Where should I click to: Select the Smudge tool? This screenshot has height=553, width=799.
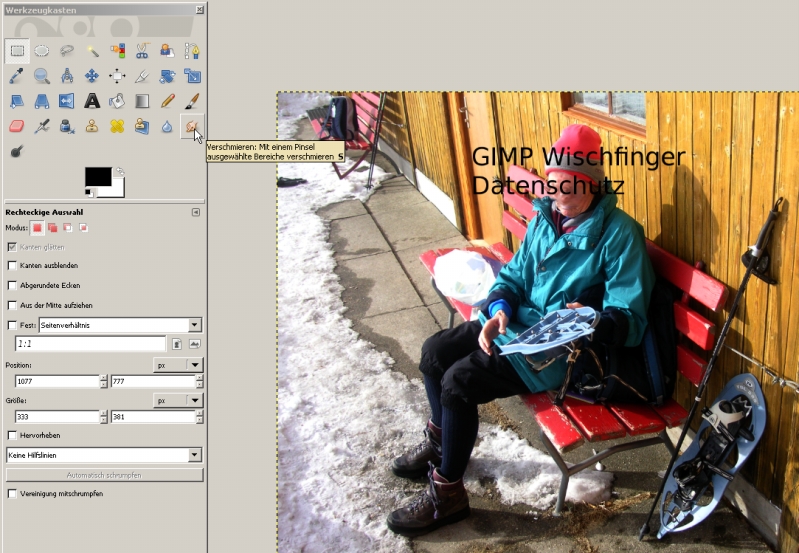(x=191, y=126)
